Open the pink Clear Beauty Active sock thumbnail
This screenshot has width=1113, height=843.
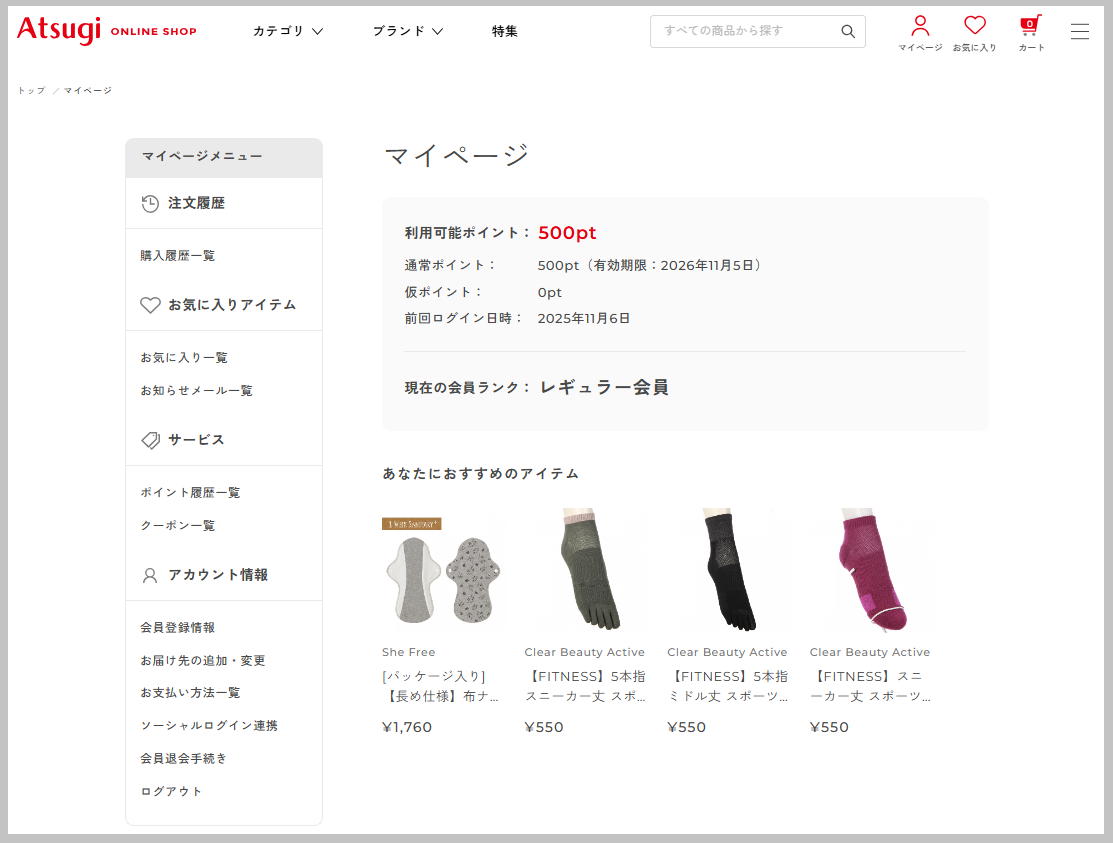(x=869, y=570)
